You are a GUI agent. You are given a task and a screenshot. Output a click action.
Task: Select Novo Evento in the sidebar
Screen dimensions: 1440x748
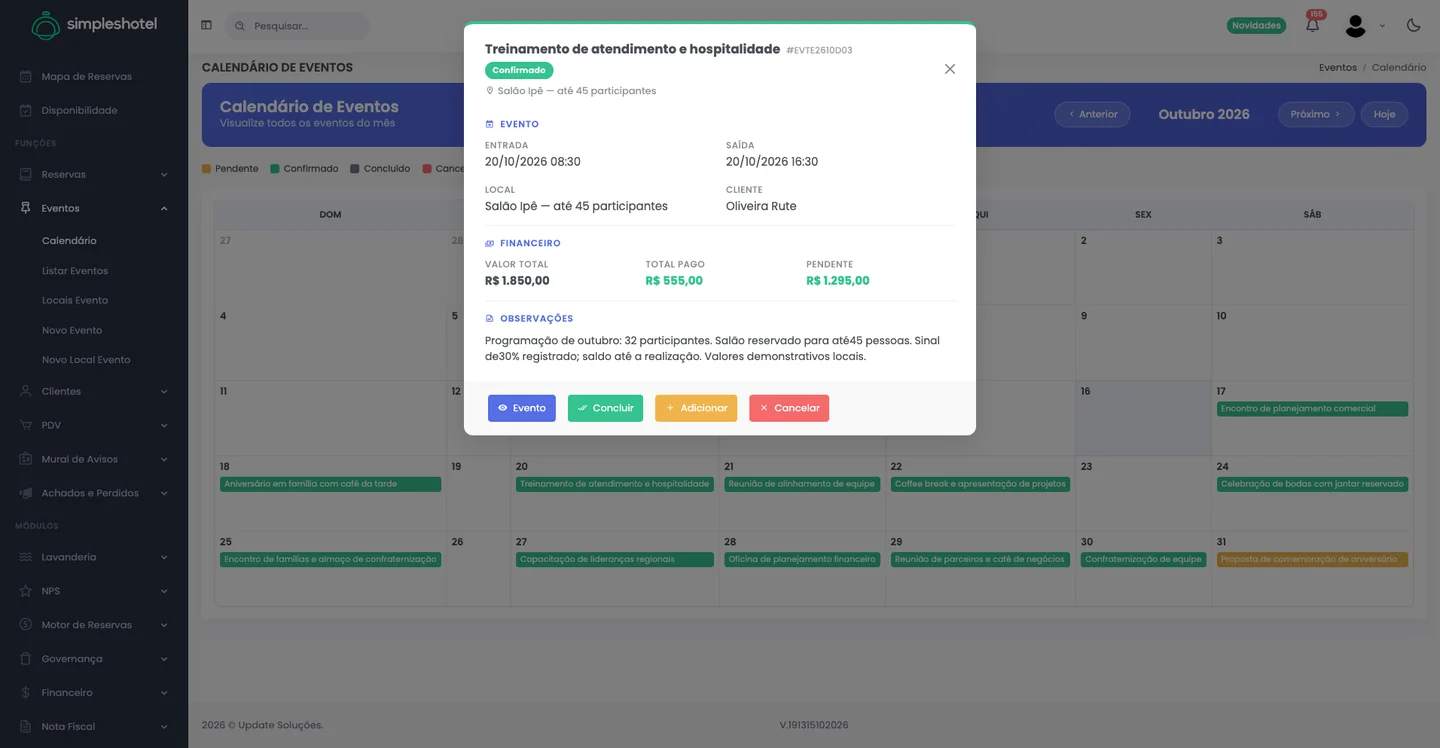click(x=72, y=330)
